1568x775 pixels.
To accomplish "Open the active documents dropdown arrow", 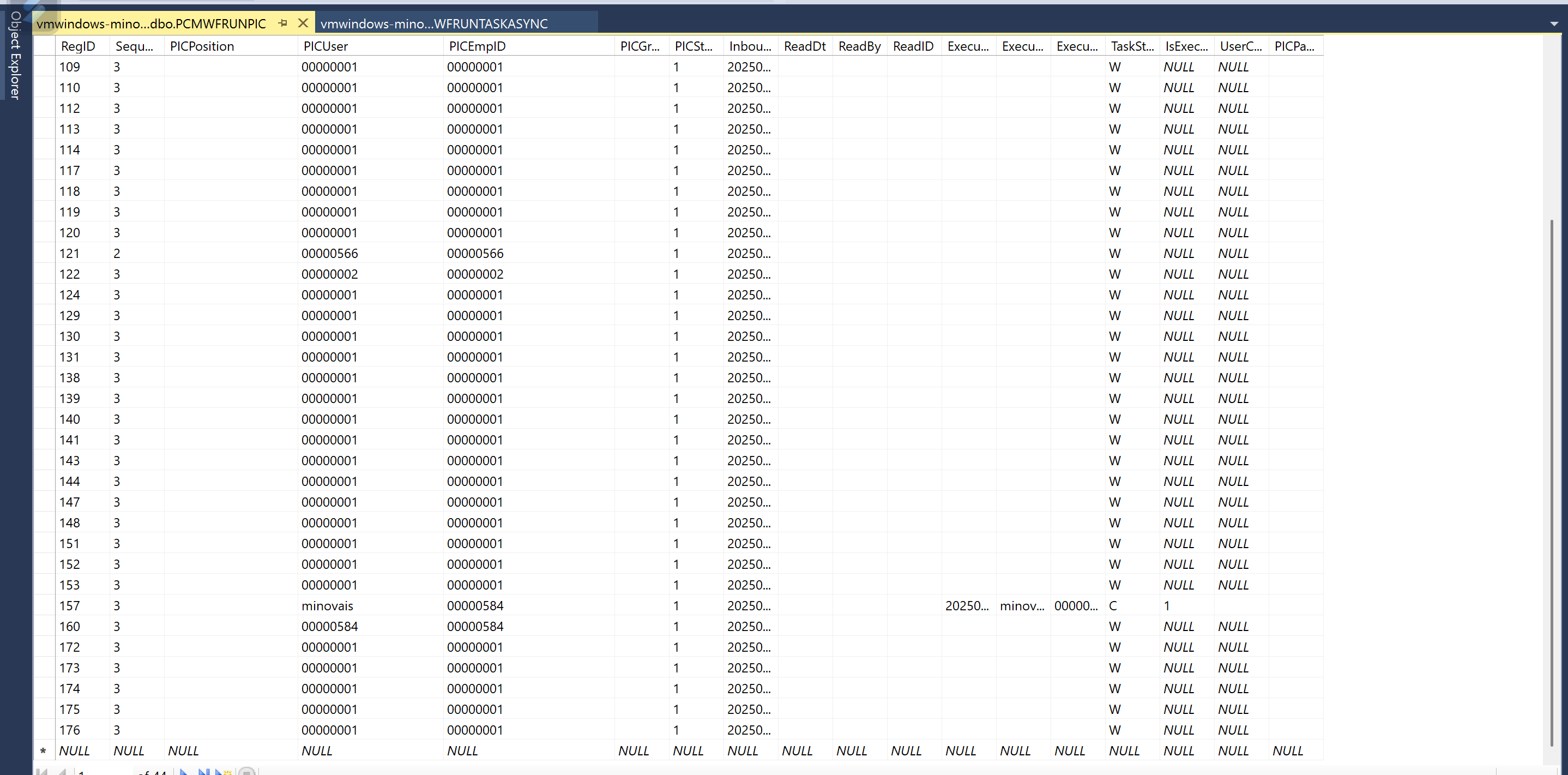I will pyautogui.click(x=1554, y=24).
